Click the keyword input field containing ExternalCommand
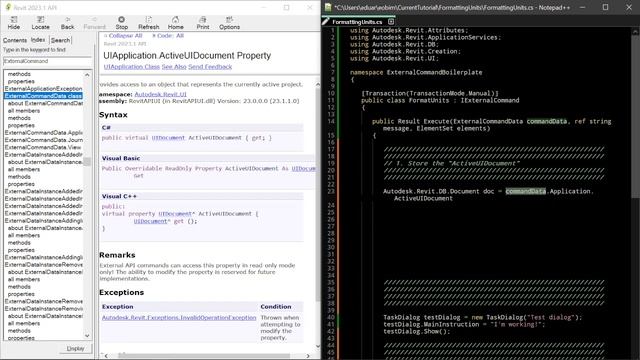This screenshot has height=360, width=640. pyautogui.click(x=47, y=61)
